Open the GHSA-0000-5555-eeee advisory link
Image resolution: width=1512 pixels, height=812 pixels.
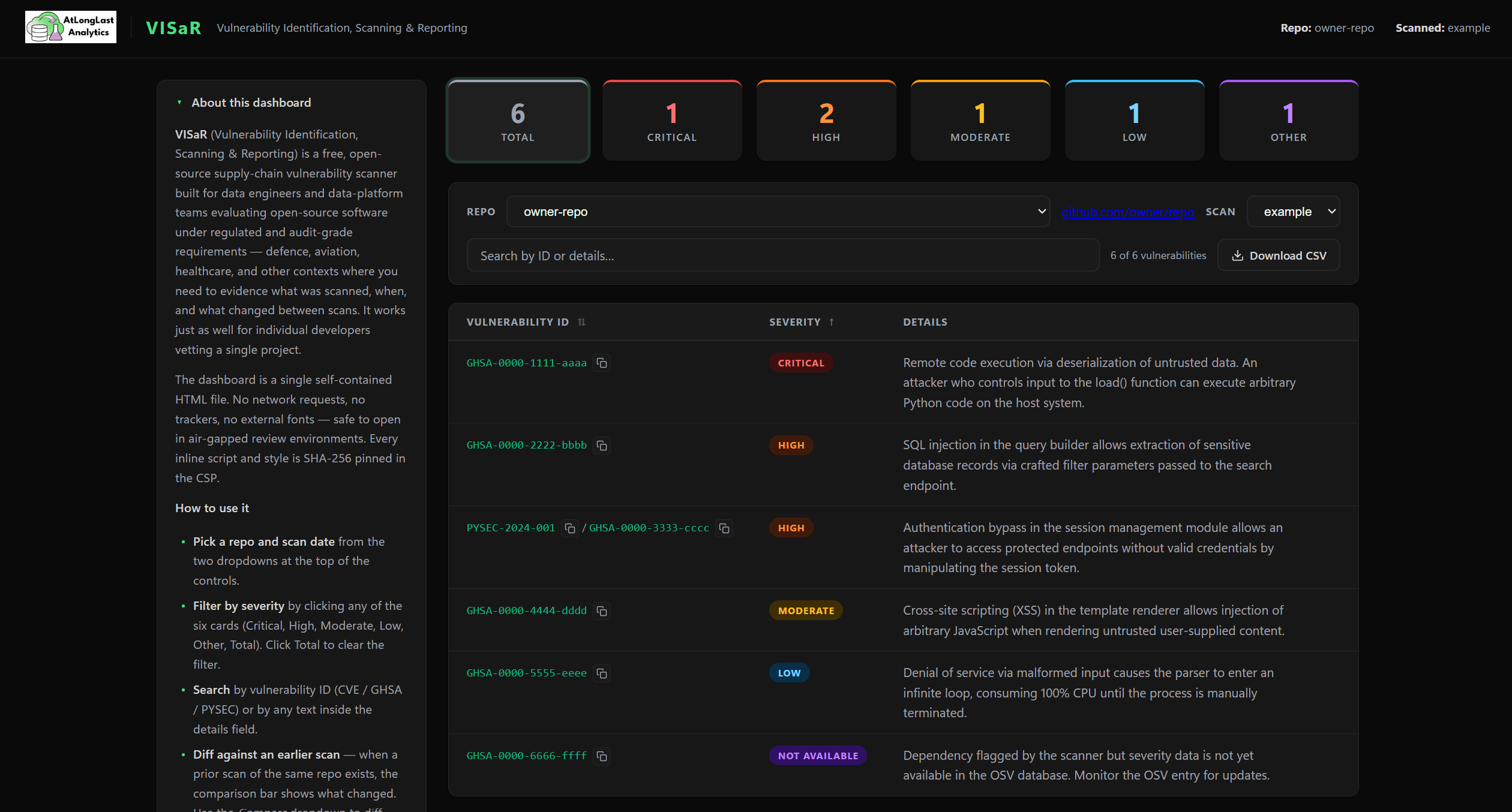[x=527, y=673]
